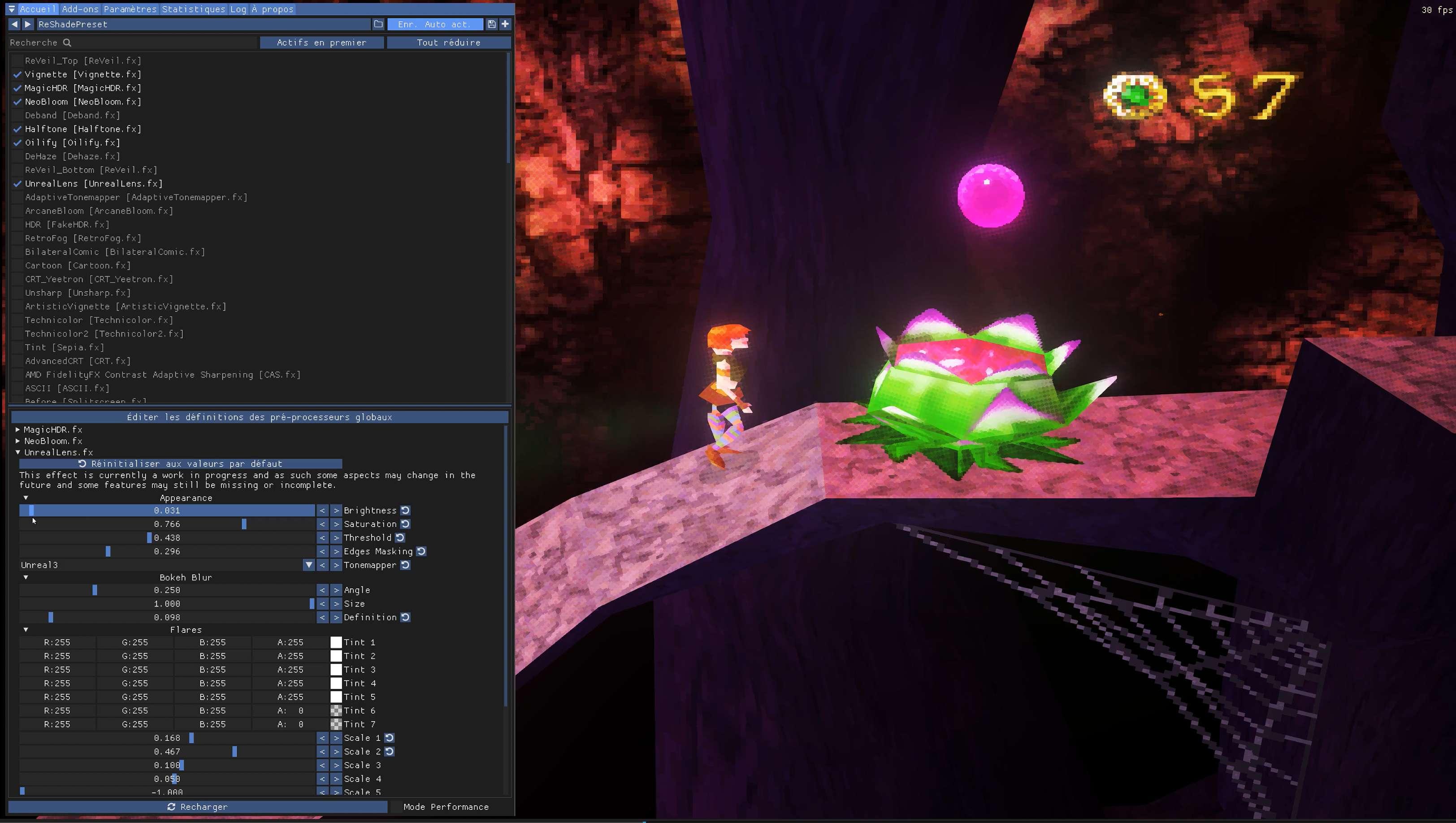Screen dimensions: 1456x823
Task: Decrease Saturation with the left arrow
Action: 322,524
